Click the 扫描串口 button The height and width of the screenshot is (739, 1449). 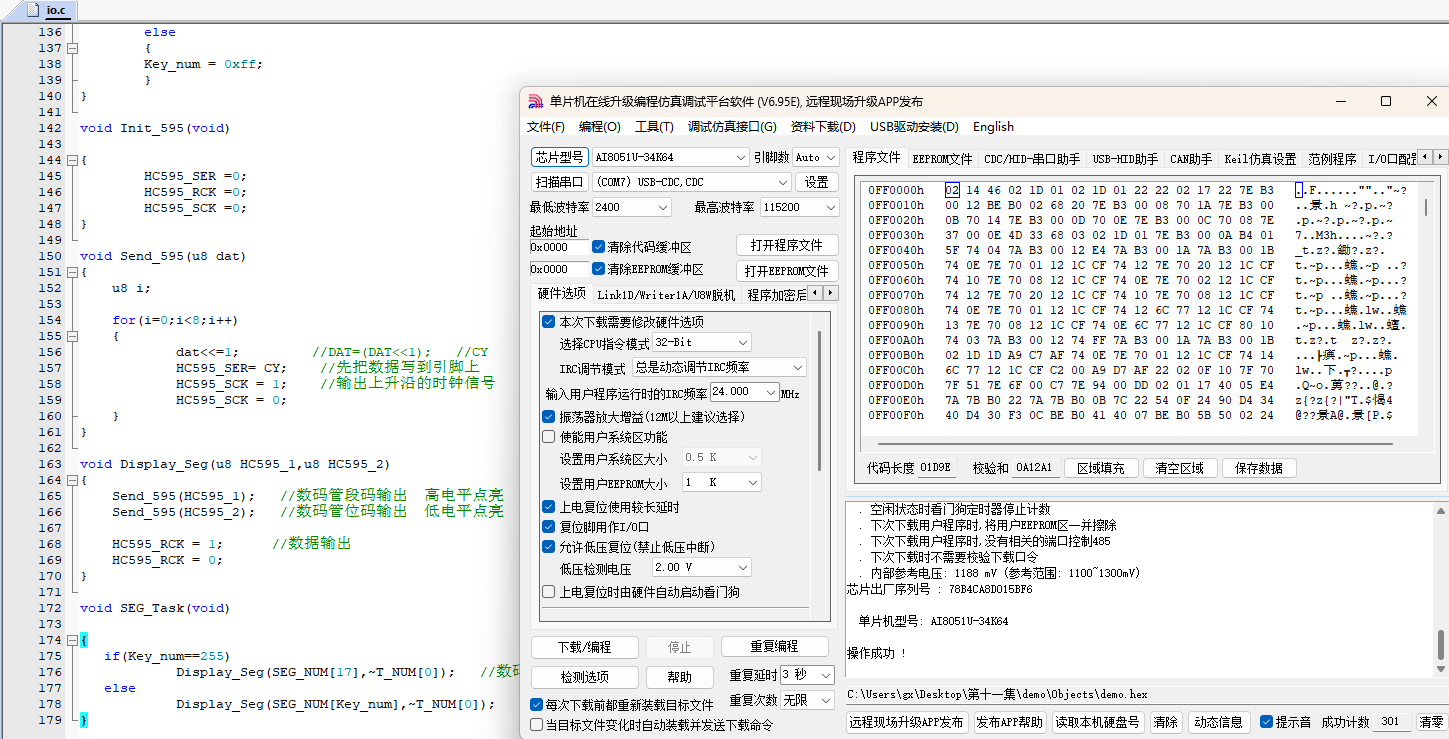pos(559,182)
